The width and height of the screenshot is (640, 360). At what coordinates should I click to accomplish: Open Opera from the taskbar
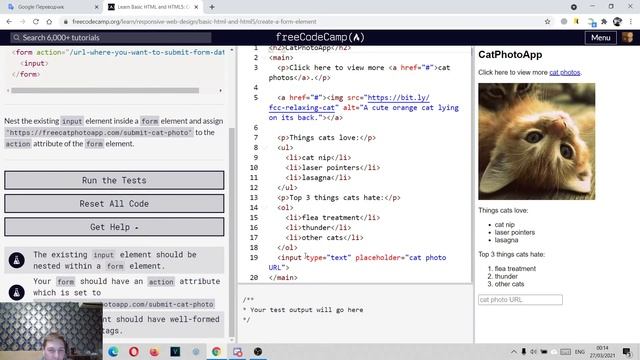pyautogui.click(x=134, y=351)
